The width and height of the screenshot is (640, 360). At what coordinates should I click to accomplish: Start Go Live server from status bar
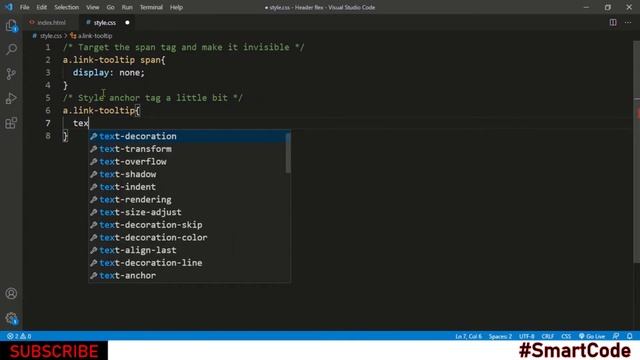pyautogui.click(x=592, y=336)
